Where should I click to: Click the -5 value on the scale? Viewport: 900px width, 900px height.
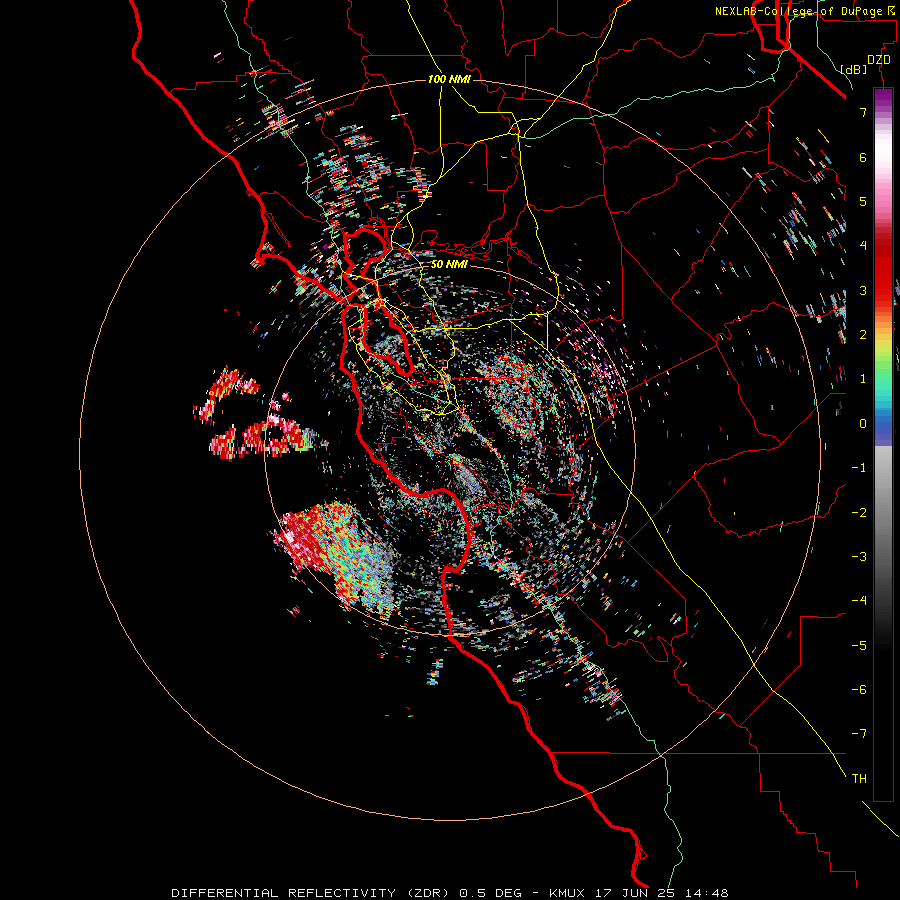point(859,645)
